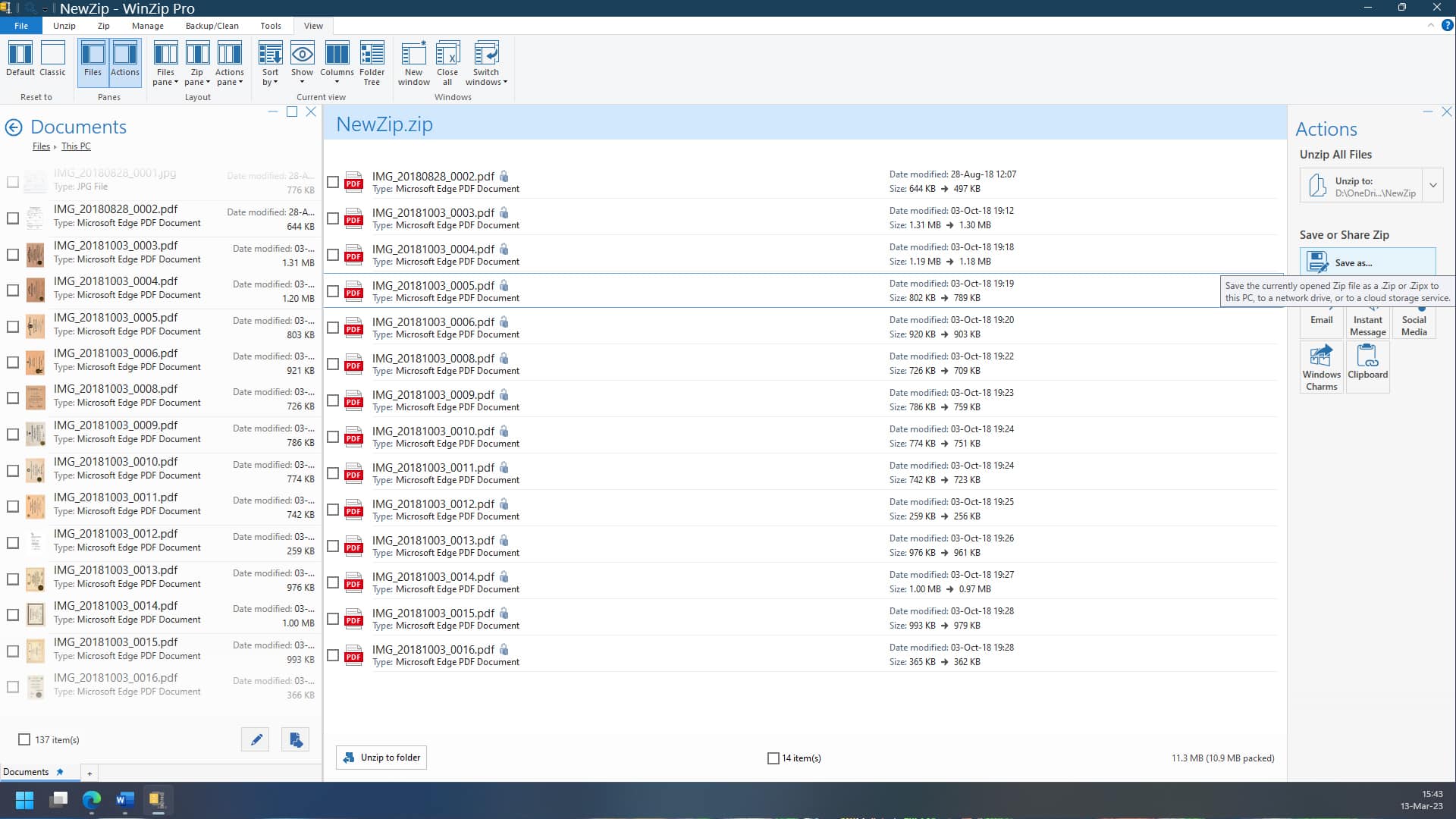1456x819 pixels.
Task: Expand the Files pane layout dropdown
Action: 165,63
